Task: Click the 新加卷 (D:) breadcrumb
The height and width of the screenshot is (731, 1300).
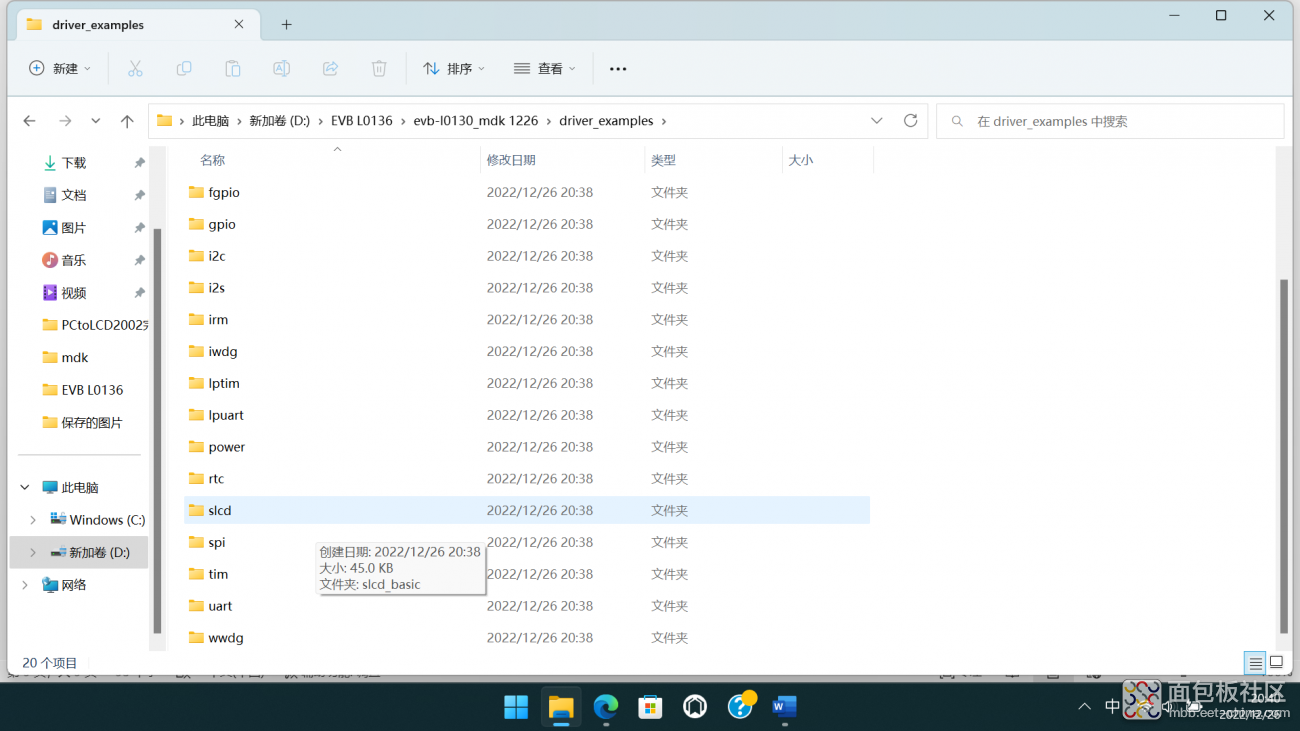Action: tap(280, 121)
